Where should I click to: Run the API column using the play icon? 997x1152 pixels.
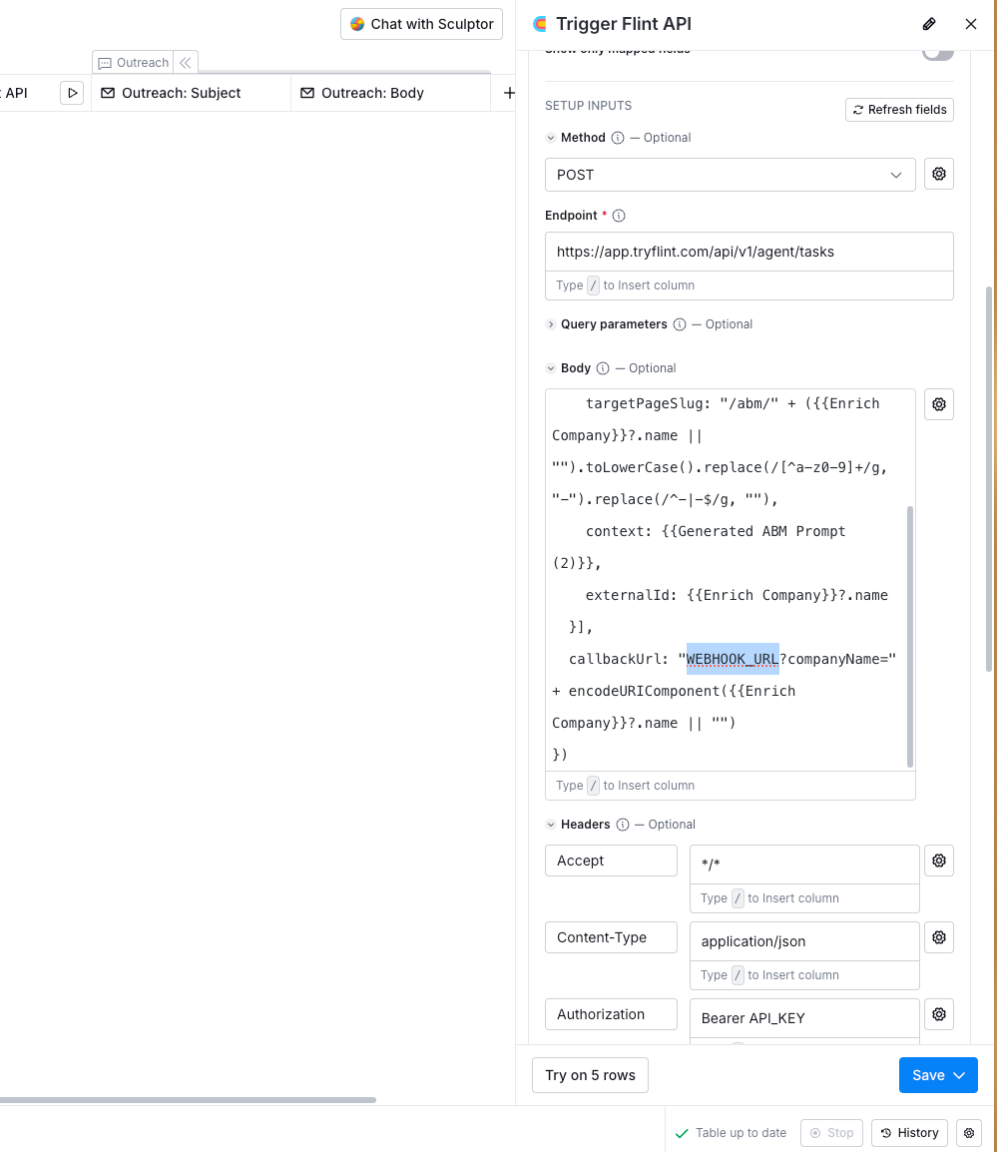[71, 92]
